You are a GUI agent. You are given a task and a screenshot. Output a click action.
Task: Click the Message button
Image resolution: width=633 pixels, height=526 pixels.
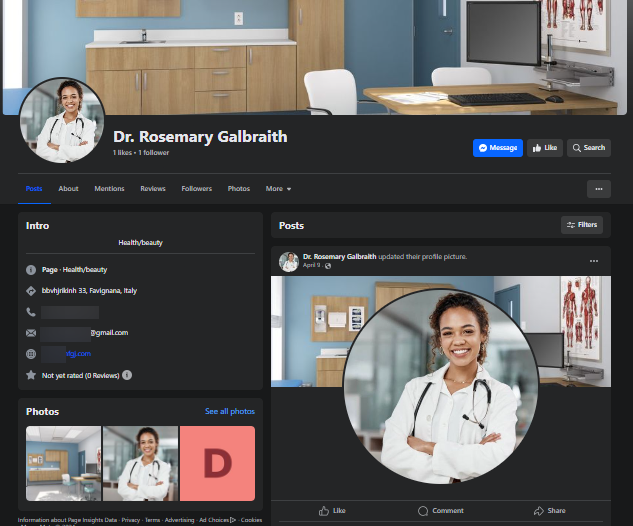point(497,148)
